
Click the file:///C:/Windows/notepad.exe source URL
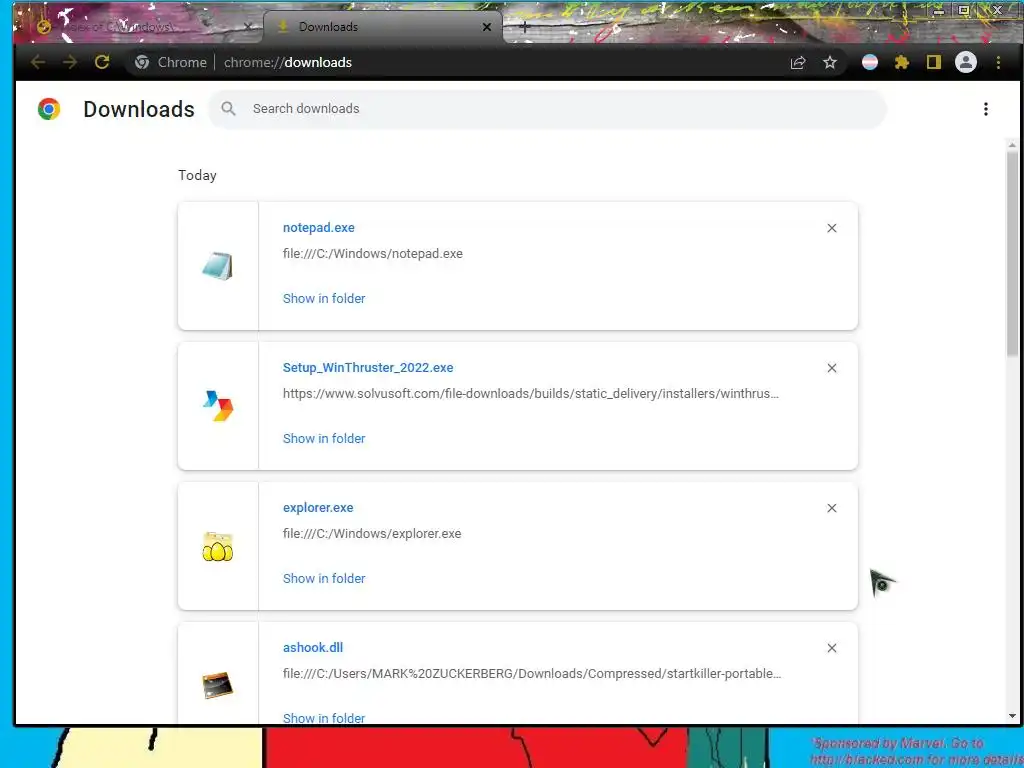coord(373,253)
